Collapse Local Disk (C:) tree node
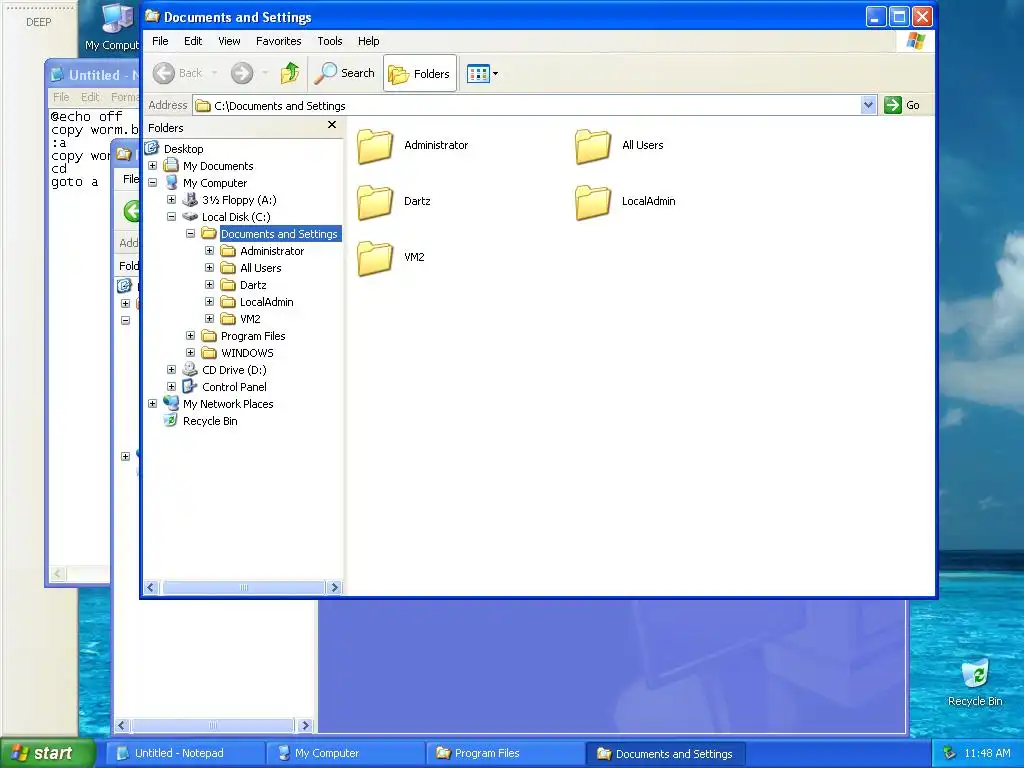This screenshot has width=1024, height=768. pos(171,217)
